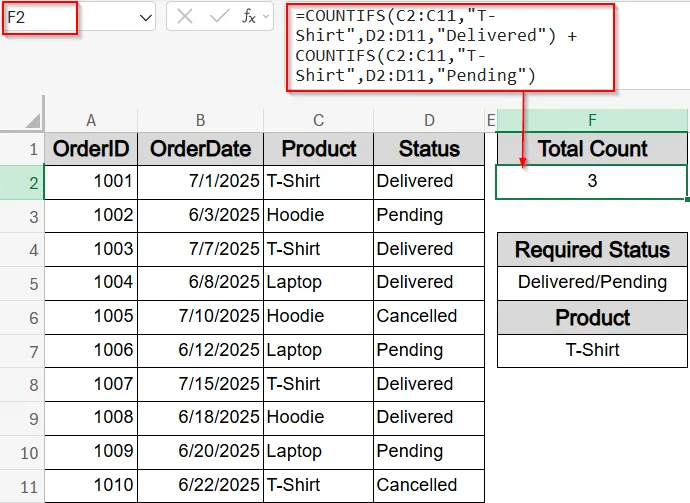This screenshot has height=503, width=690.
Task: Select the date cell 6/22/2025
Action: point(201,486)
